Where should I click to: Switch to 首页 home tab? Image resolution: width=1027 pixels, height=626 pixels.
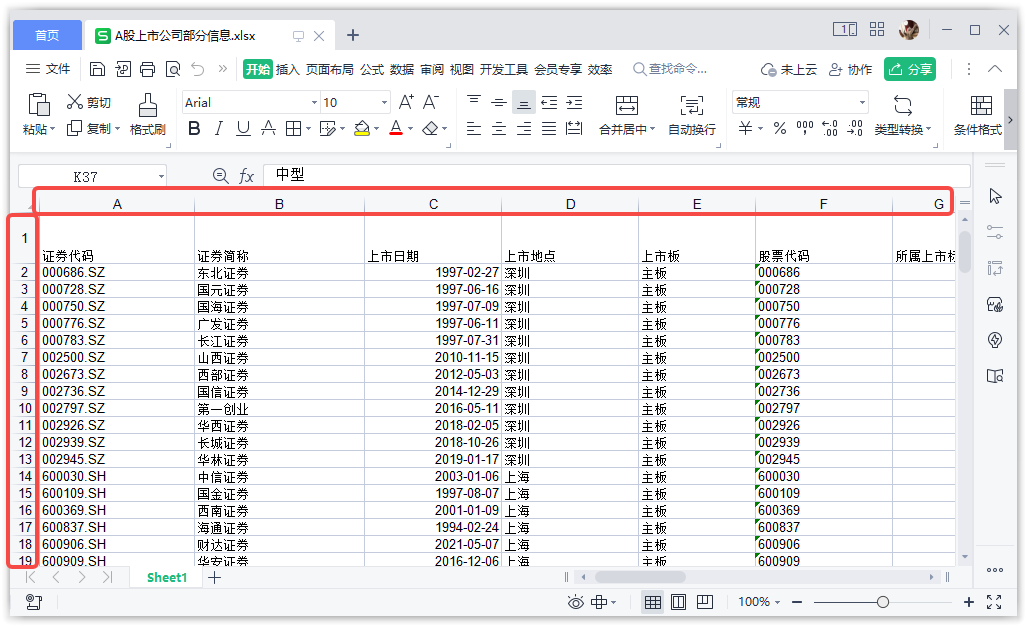[x=47, y=35]
